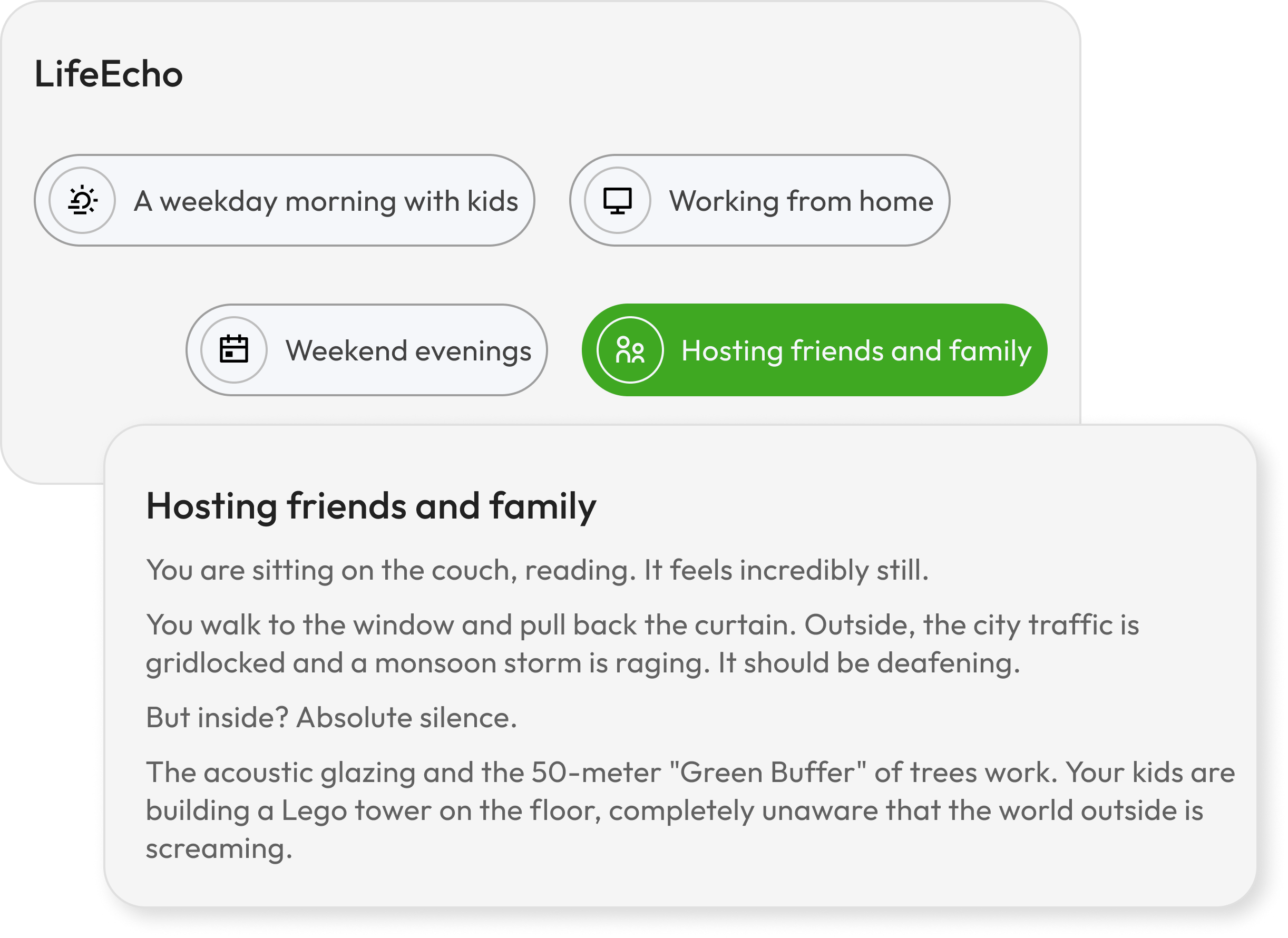Click the word "50-meter" in the description
Image resolution: width=1288 pixels, height=938 pixels.
coord(596,773)
